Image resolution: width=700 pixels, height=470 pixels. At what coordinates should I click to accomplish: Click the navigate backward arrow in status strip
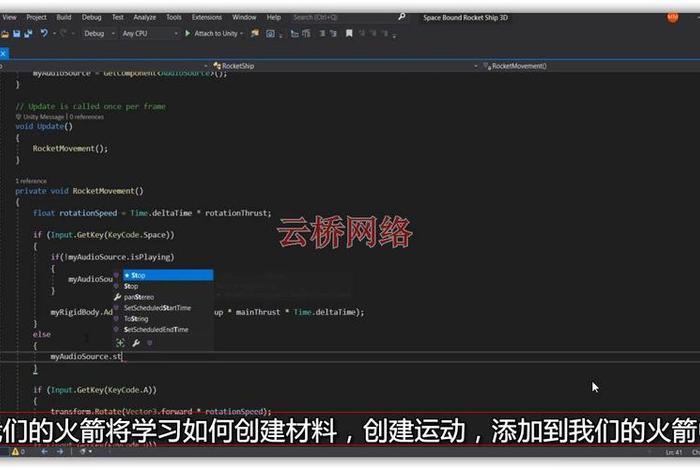click(44, 452)
